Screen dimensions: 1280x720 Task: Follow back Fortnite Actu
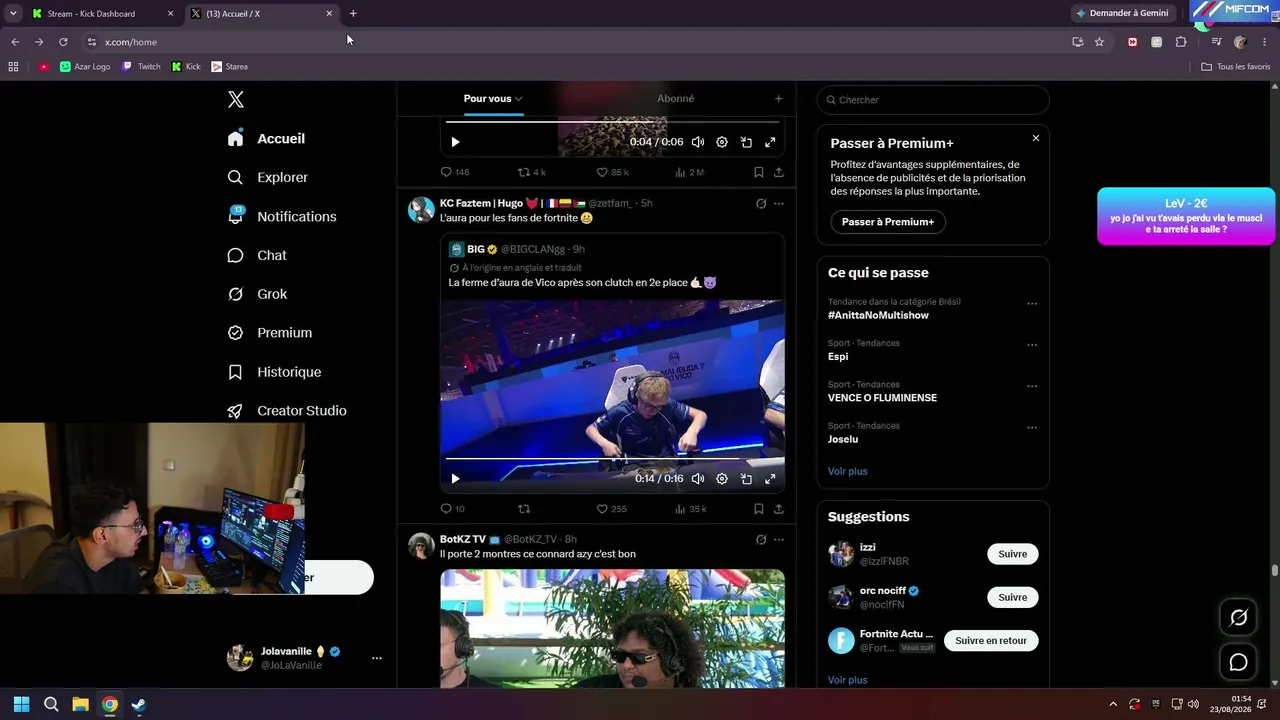click(x=991, y=640)
